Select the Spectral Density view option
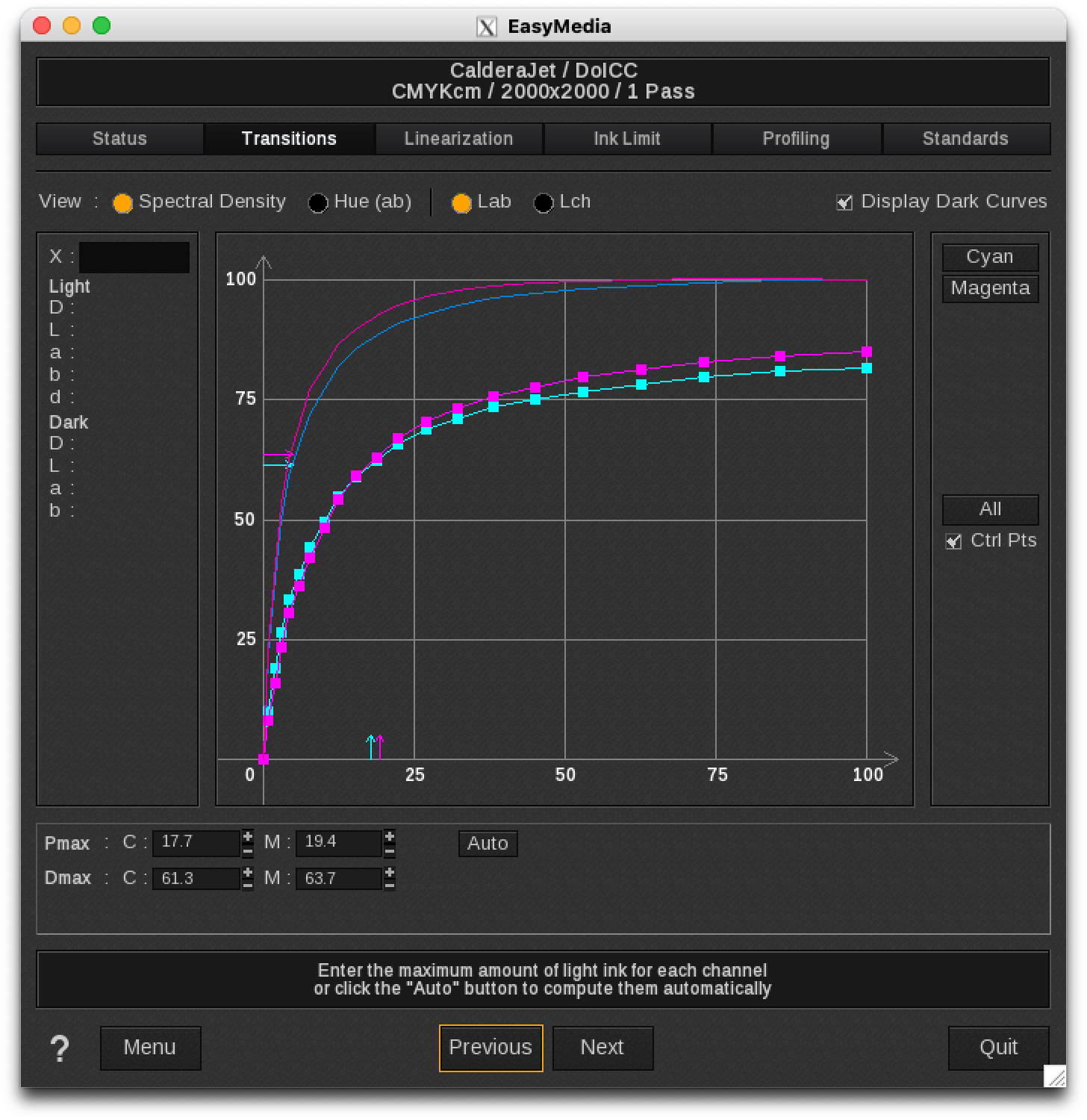 click(122, 203)
